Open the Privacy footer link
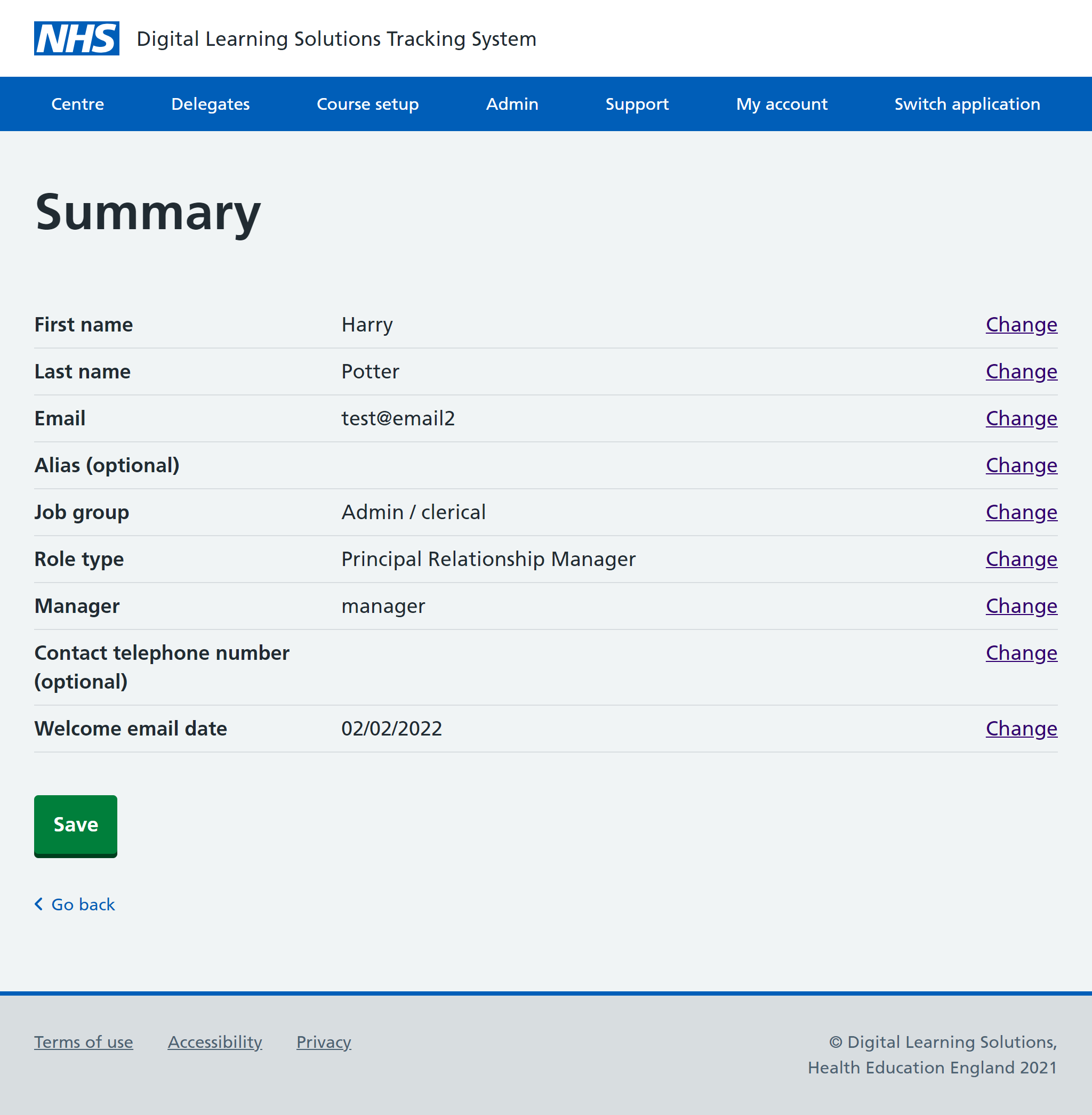Image resolution: width=1092 pixels, height=1115 pixels. click(324, 1041)
